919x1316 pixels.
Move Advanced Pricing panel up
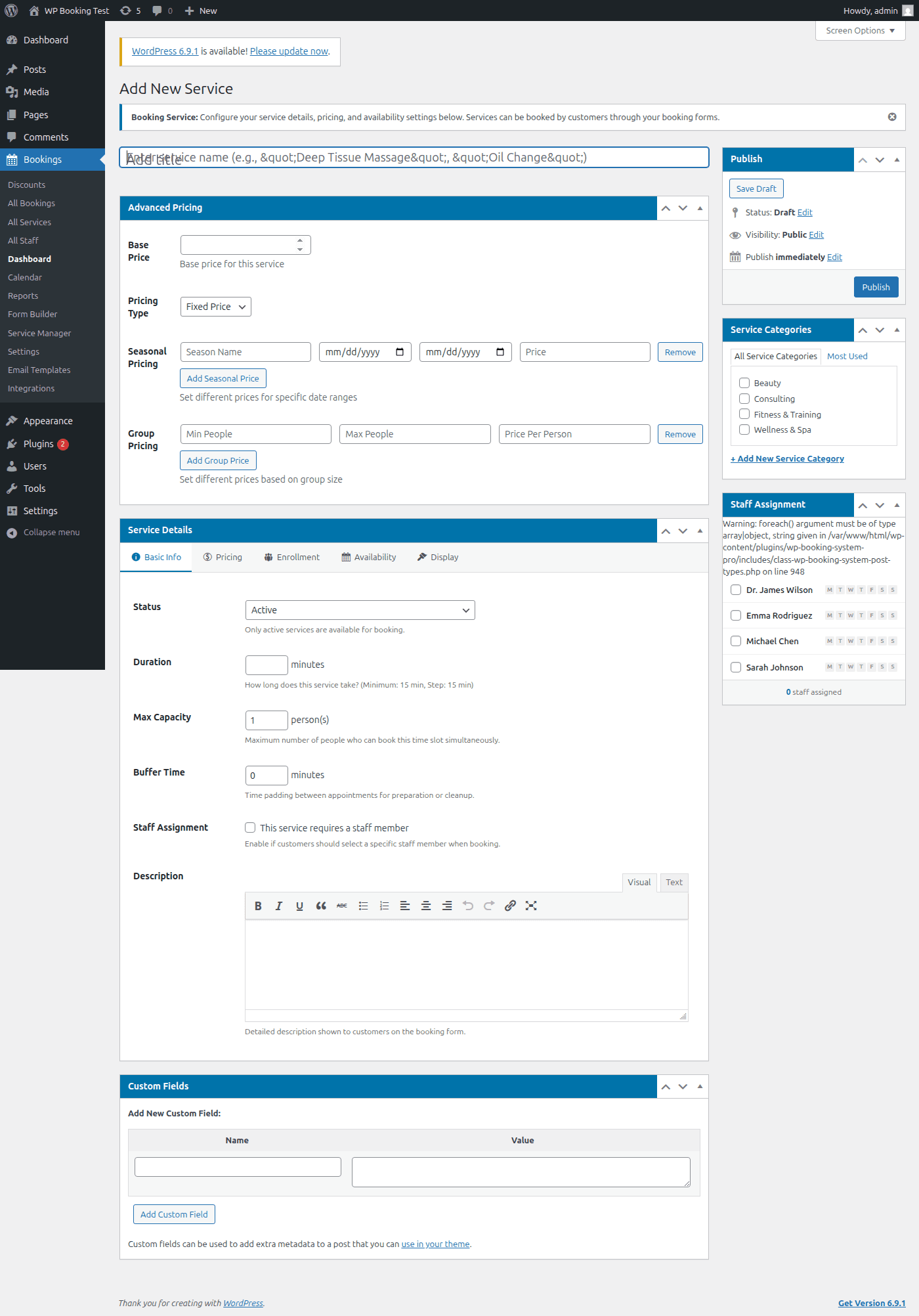click(x=666, y=208)
